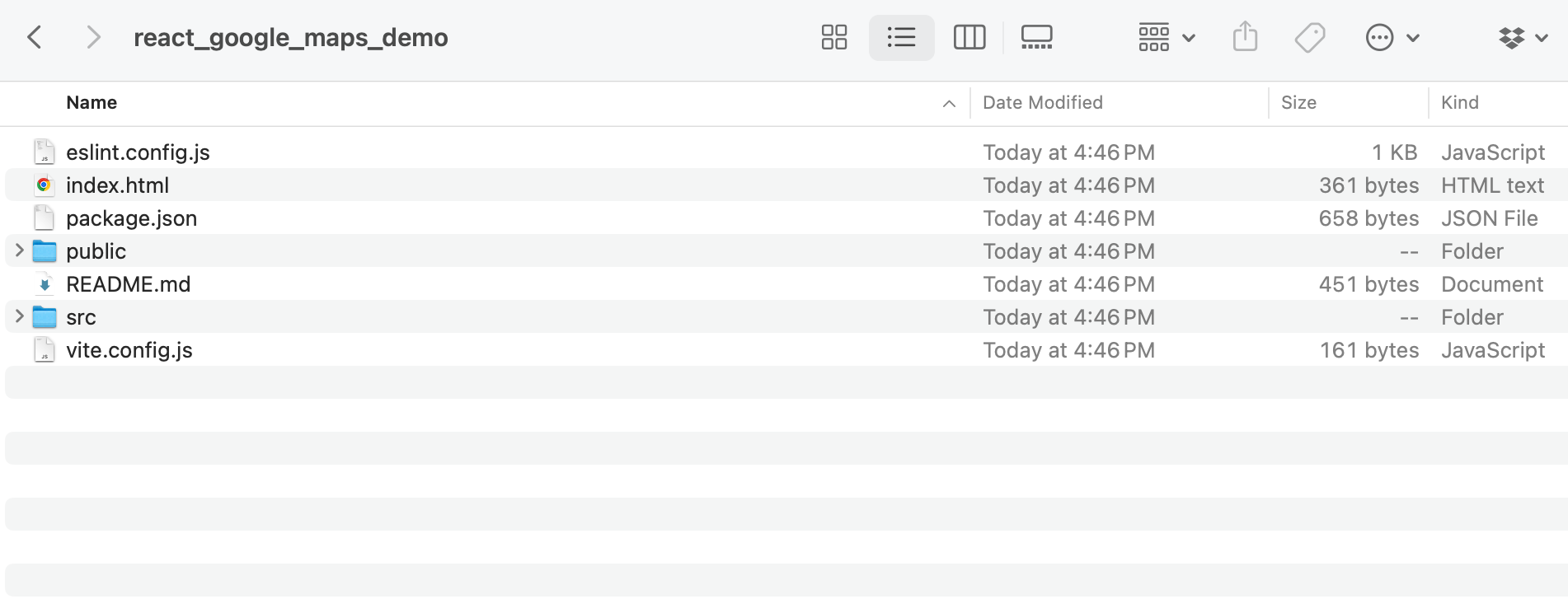1568x613 pixels.
Task: Click the react_google_maps_demo window title
Action: (290, 38)
